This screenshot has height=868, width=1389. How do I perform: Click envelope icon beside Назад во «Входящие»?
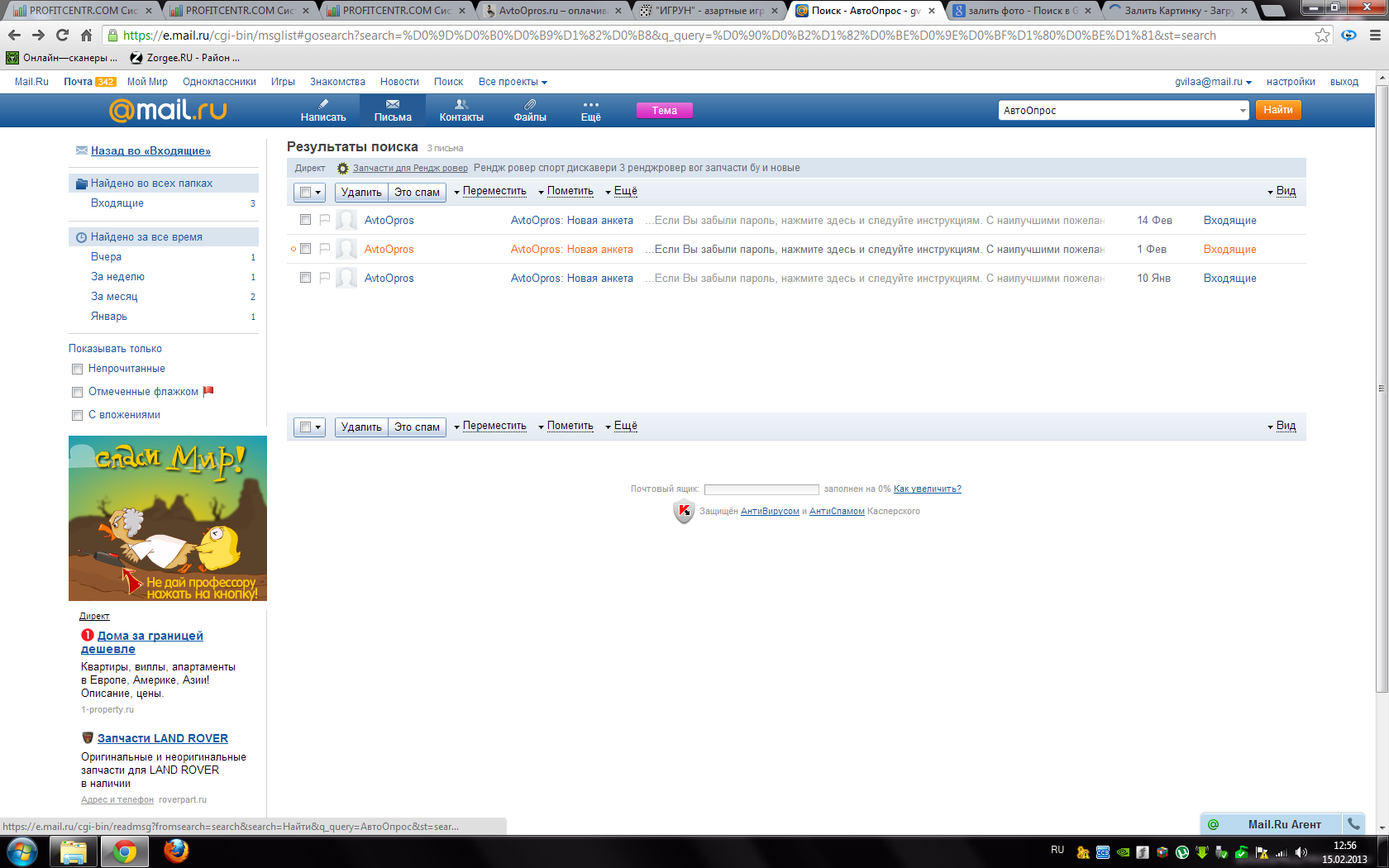(82, 150)
